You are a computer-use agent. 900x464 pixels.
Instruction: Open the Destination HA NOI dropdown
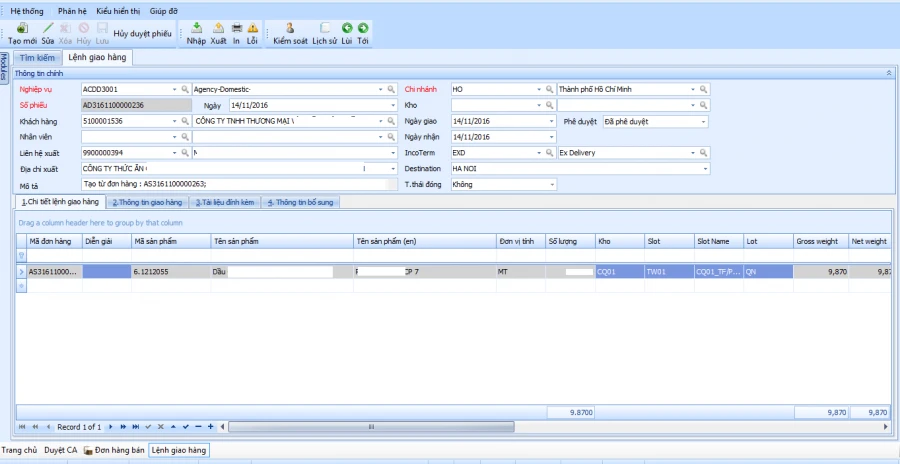(706, 169)
